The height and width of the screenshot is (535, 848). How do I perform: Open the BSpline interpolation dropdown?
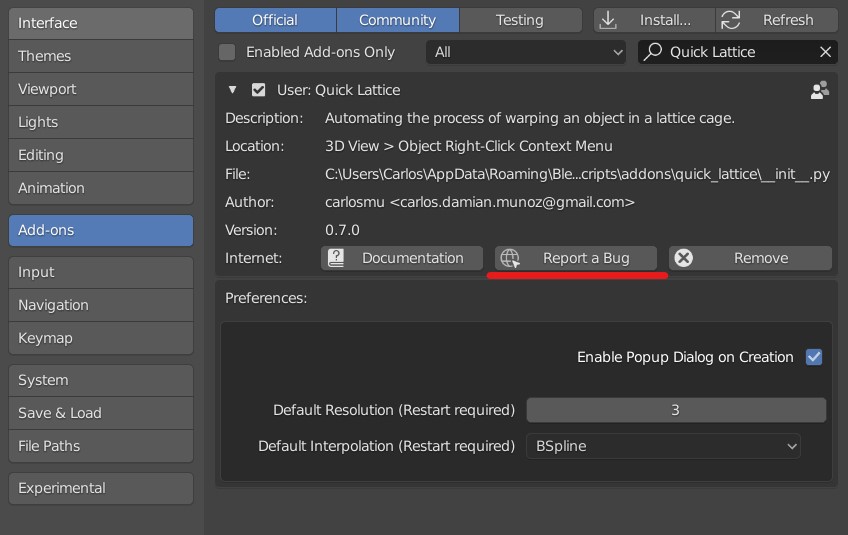pyautogui.click(x=663, y=446)
